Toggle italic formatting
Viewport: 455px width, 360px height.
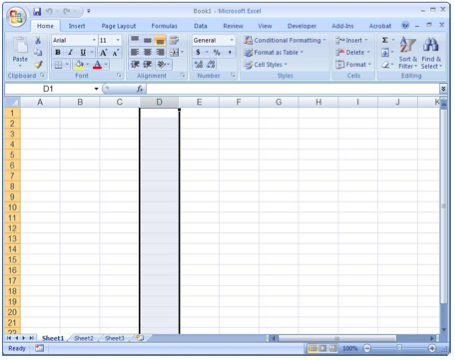[70, 53]
